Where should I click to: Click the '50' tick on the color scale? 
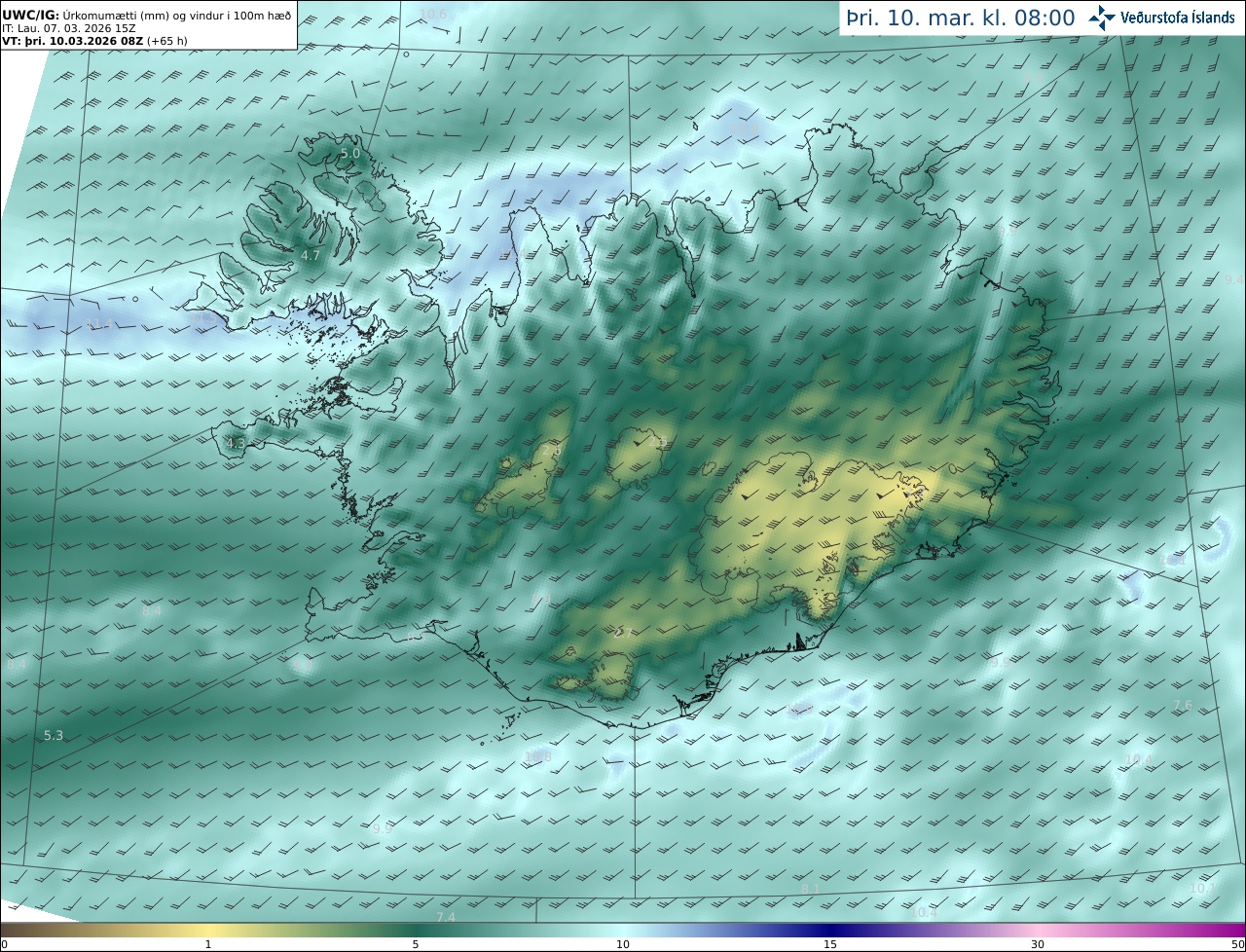pyautogui.click(x=1238, y=945)
